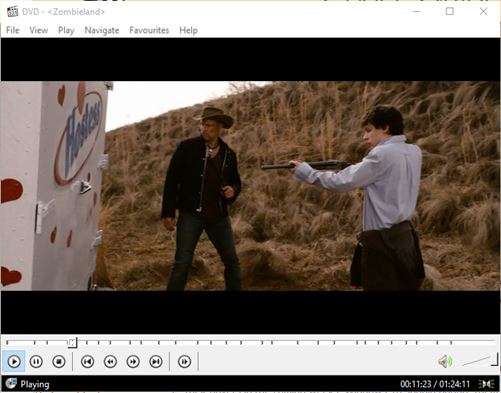The height and width of the screenshot is (393, 501).
Task: Click the Play button
Action: point(14,361)
